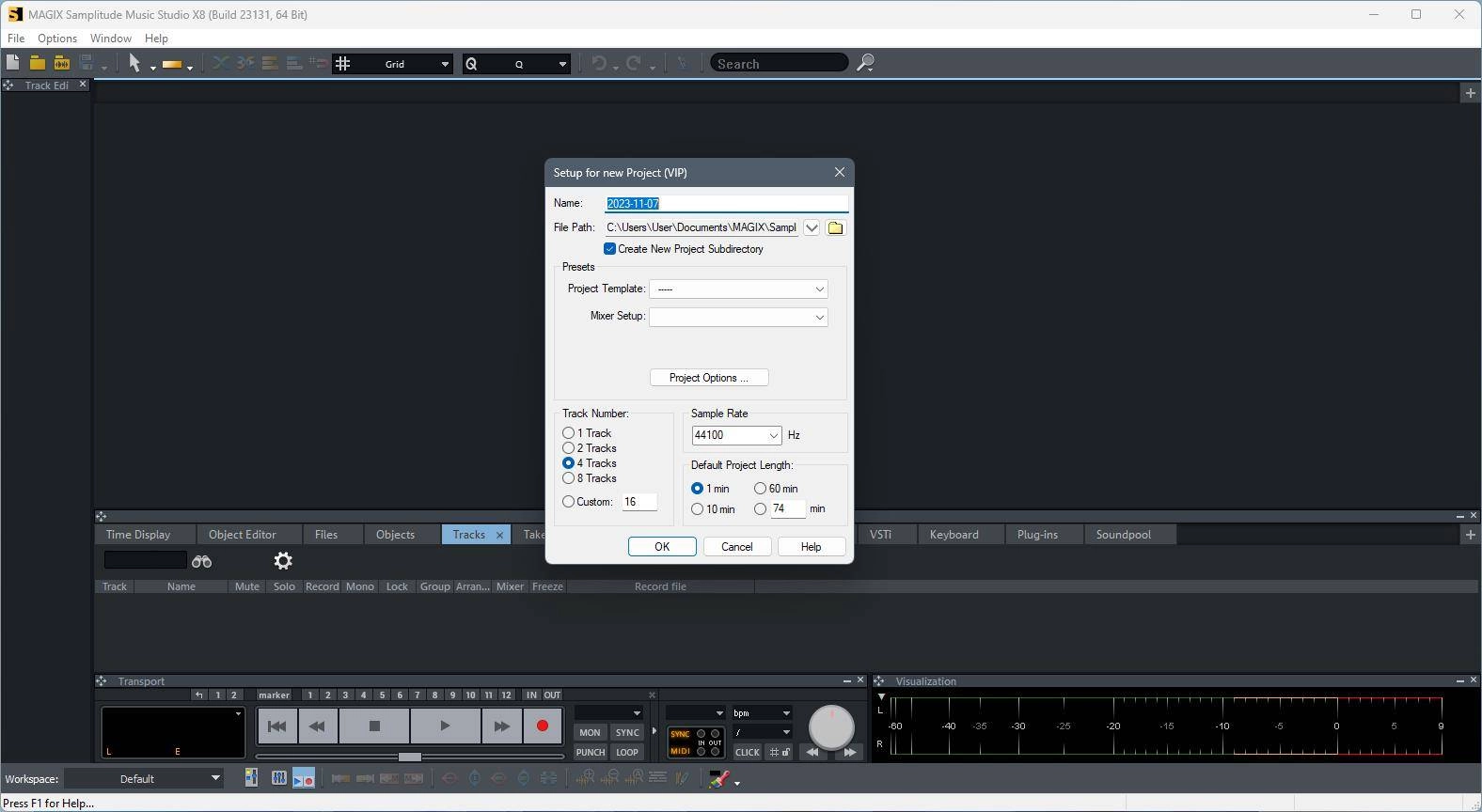1482x812 pixels.
Task: Open the Sample Rate 44100 dropdown
Action: pos(736,435)
